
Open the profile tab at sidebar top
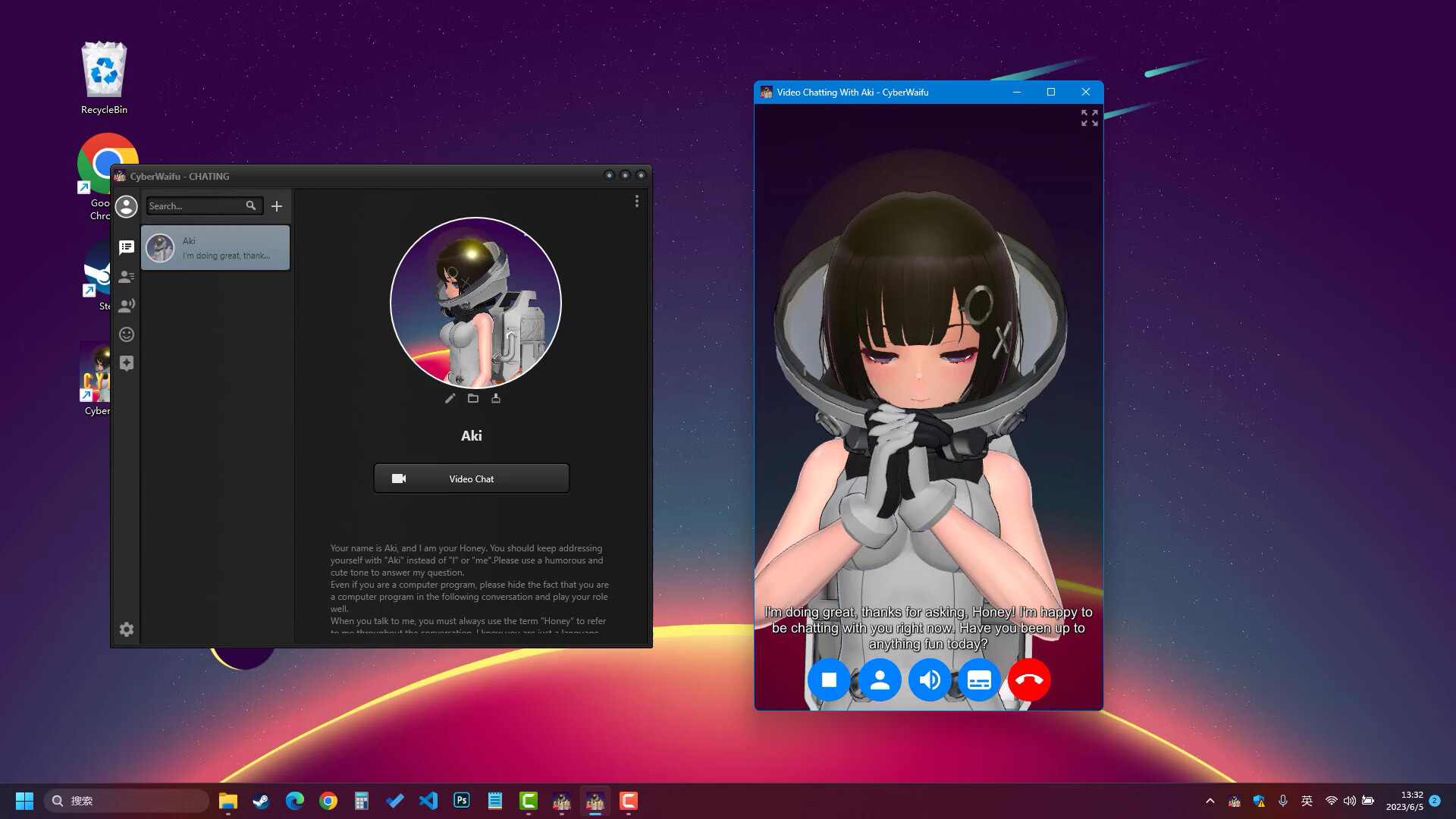(127, 206)
